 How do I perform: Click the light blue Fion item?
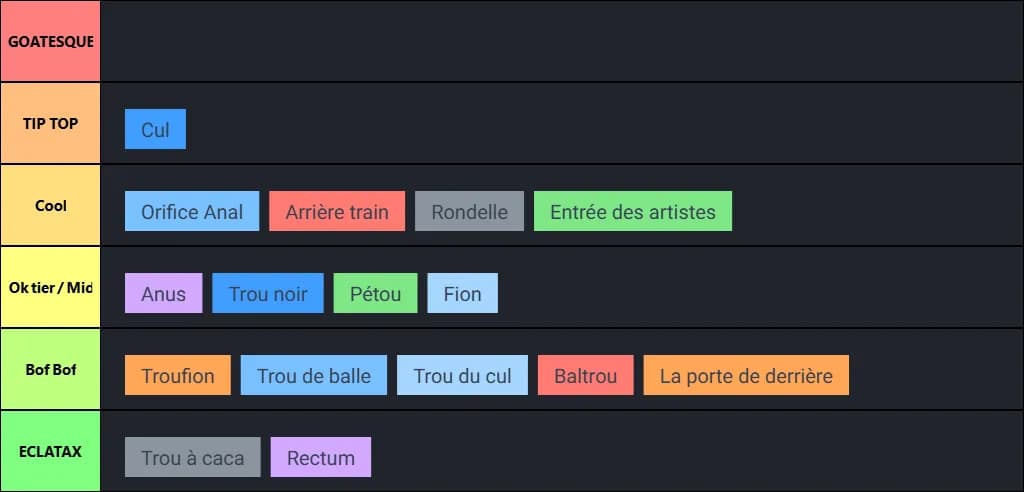coord(462,294)
